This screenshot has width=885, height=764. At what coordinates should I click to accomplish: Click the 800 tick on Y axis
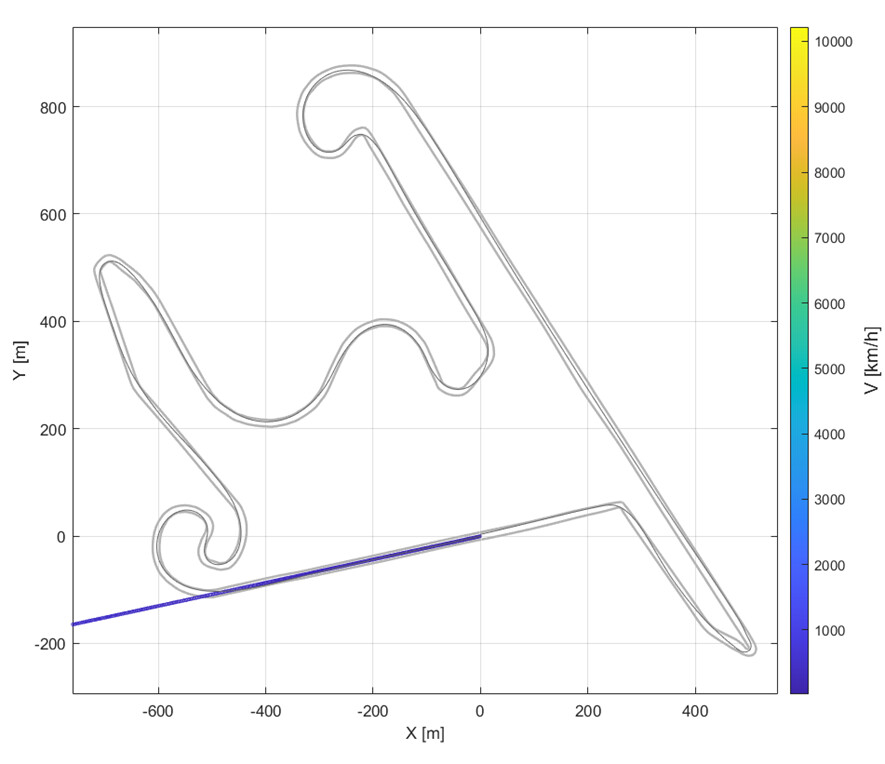coord(52,107)
